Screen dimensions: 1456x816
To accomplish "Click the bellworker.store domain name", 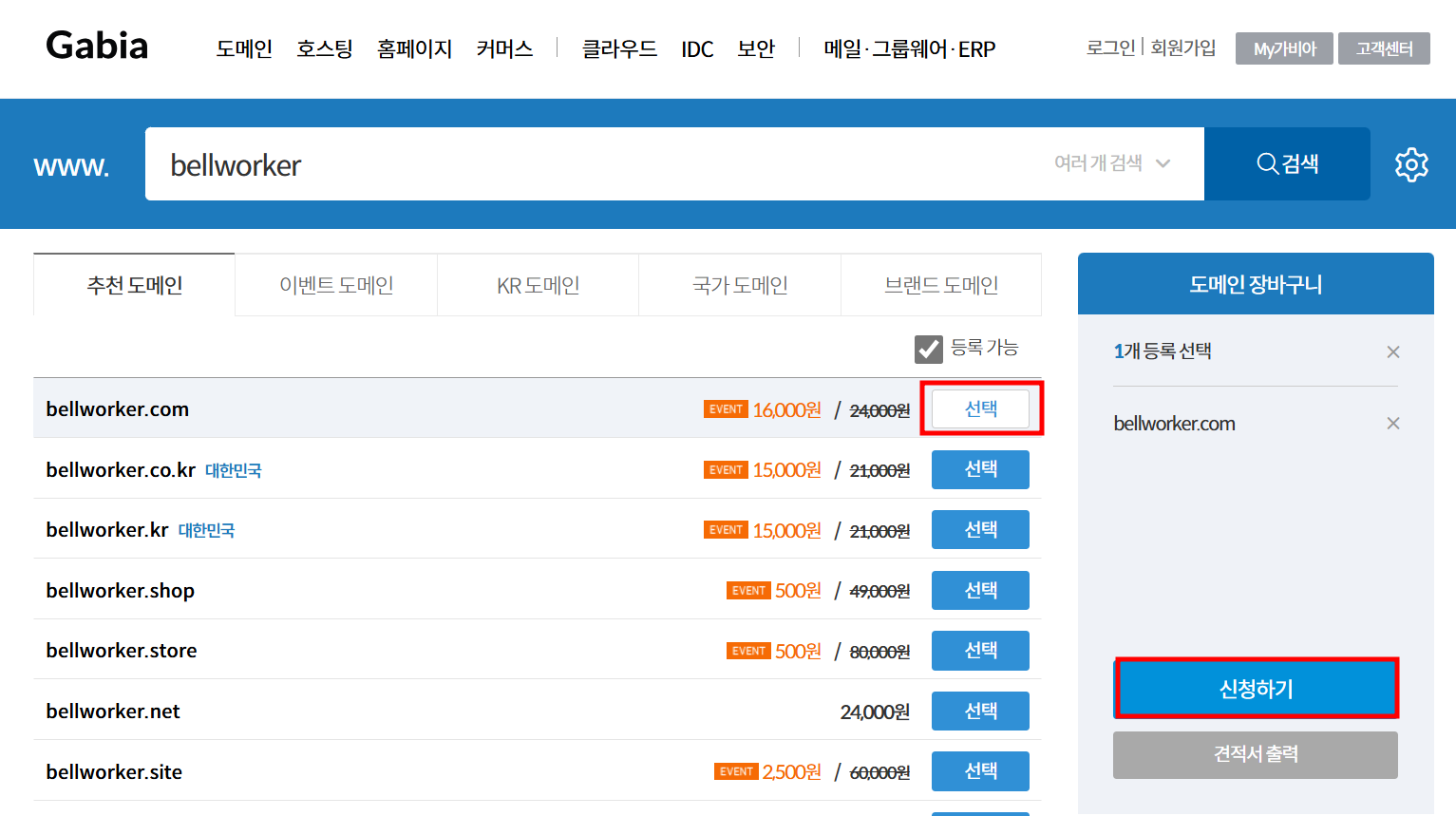I will (x=122, y=651).
